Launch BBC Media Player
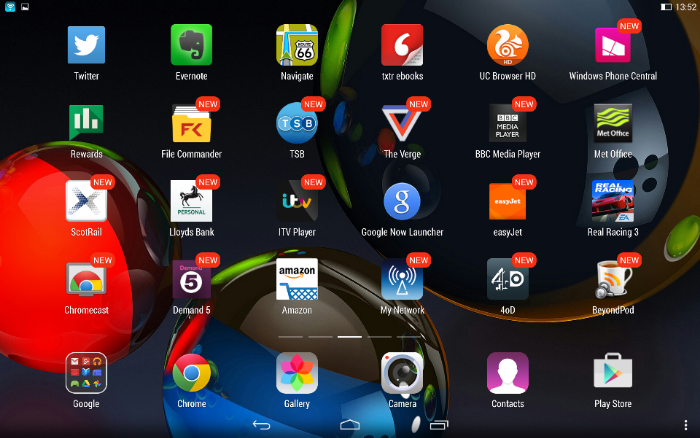 tap(508, 123)
